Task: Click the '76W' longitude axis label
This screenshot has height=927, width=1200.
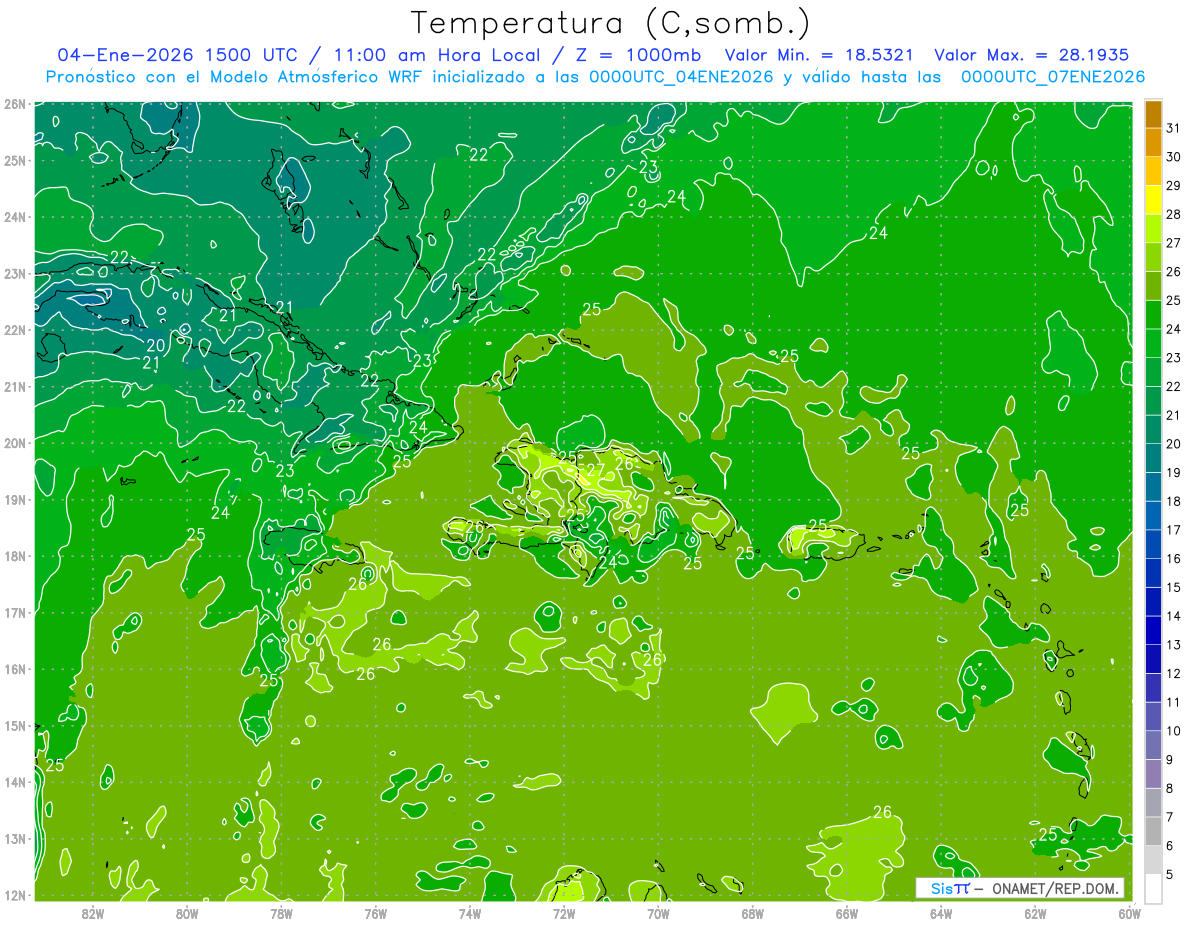Action: point(375,913)
